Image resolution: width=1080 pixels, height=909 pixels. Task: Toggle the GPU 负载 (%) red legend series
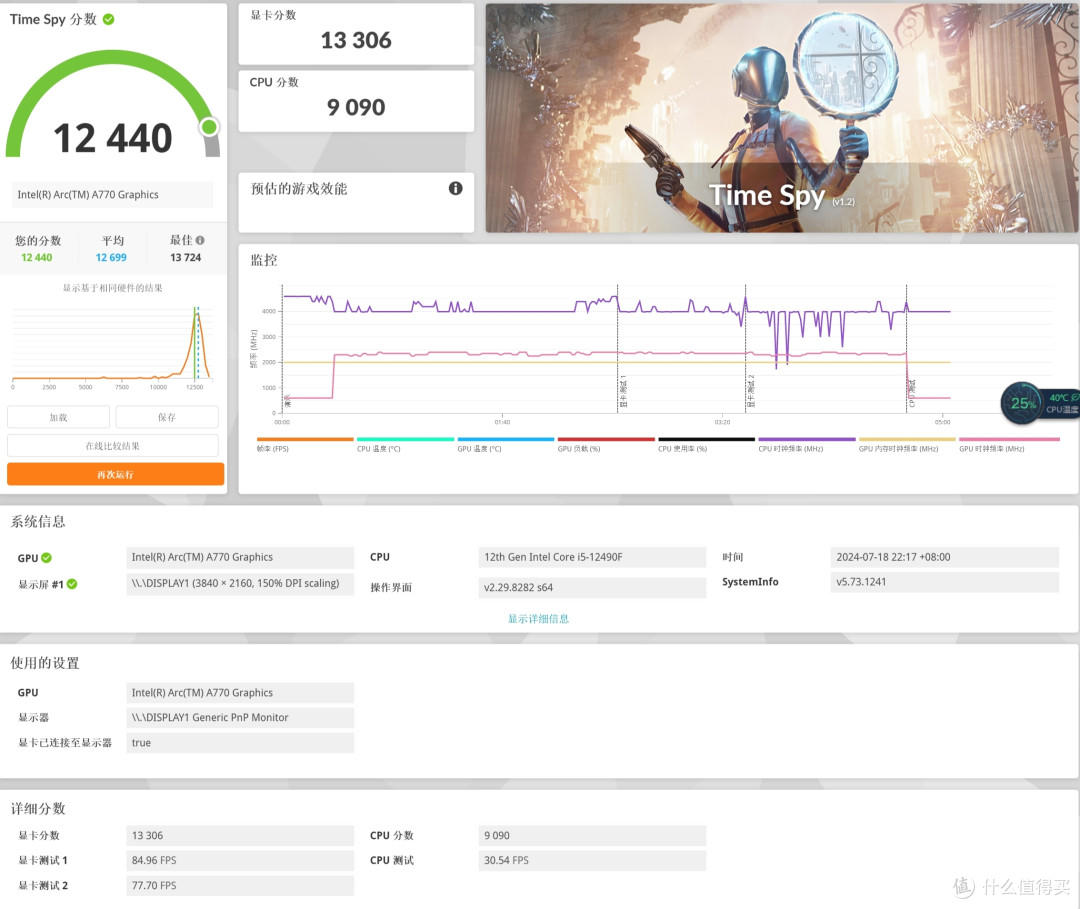[x=606, y=445]
